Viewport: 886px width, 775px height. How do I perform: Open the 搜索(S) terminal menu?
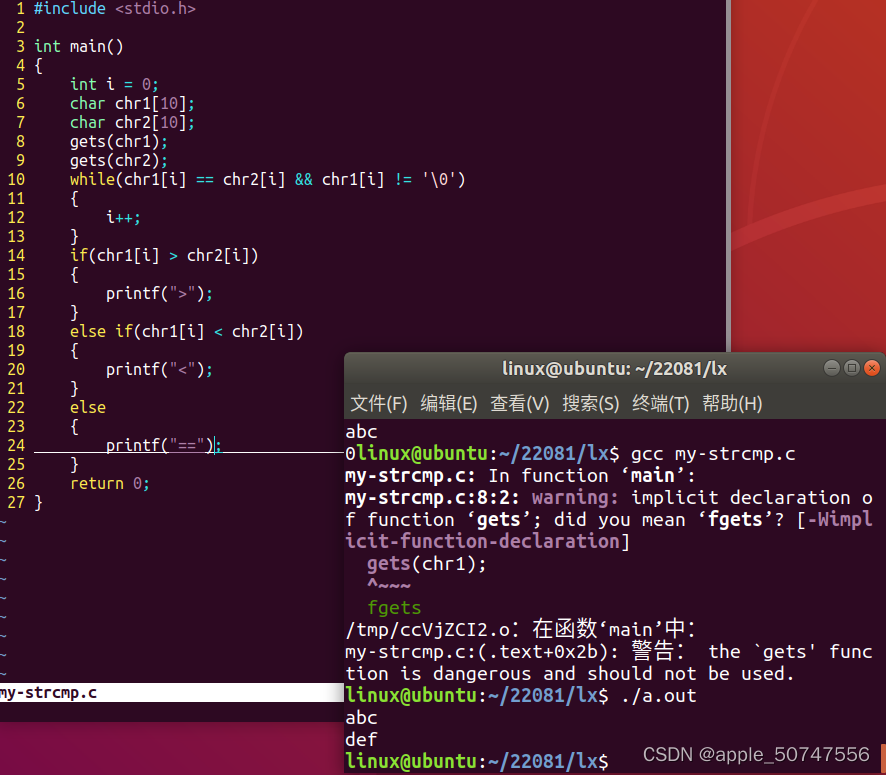[590, 403]
